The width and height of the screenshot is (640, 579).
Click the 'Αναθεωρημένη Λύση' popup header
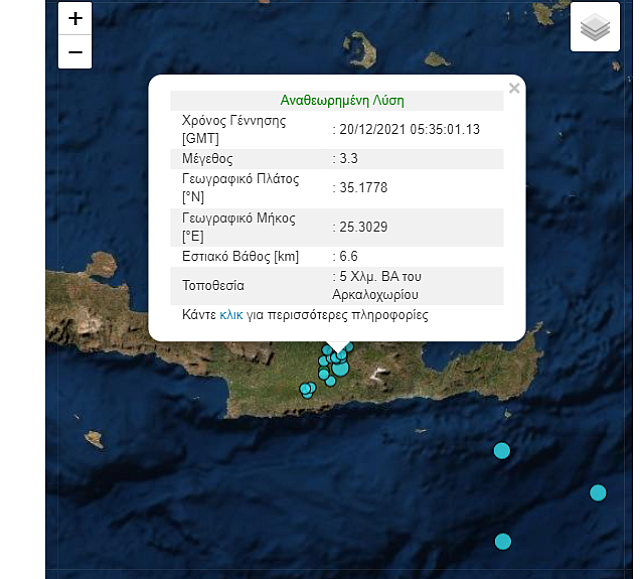pos(342,100)
